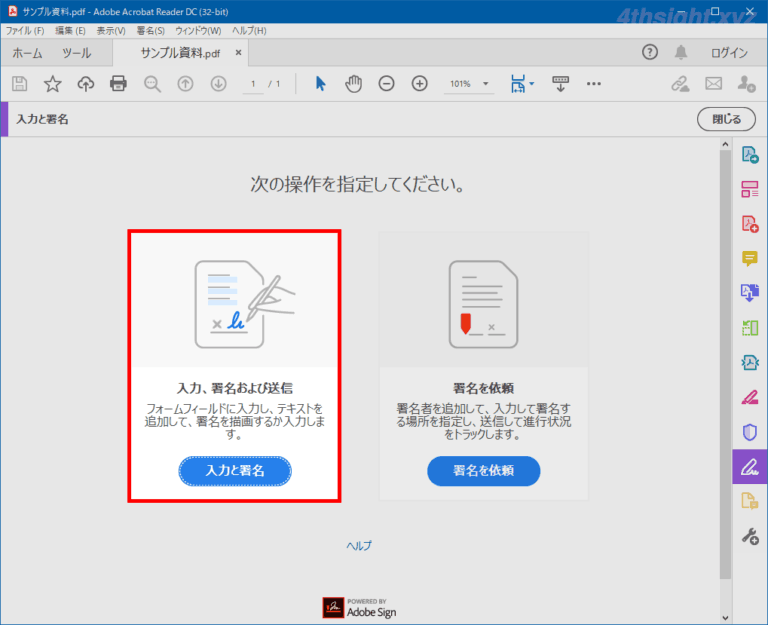Viewport: 768px width, 625px height.
Task: Click the zoom in plus icon
Action: click(419, 84)
